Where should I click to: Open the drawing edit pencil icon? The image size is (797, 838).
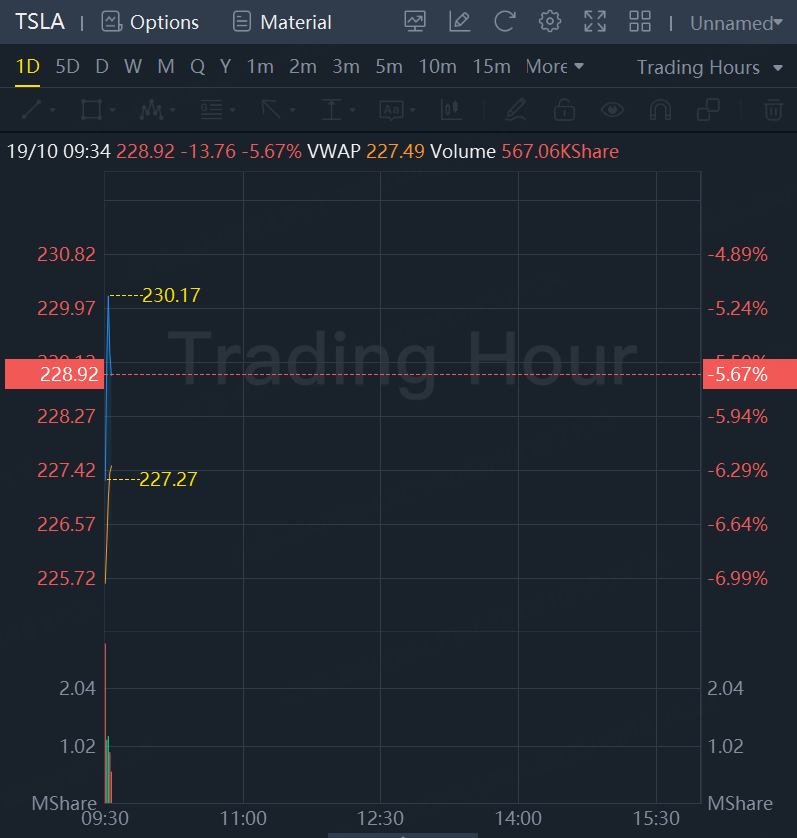(x=460, y=22)
